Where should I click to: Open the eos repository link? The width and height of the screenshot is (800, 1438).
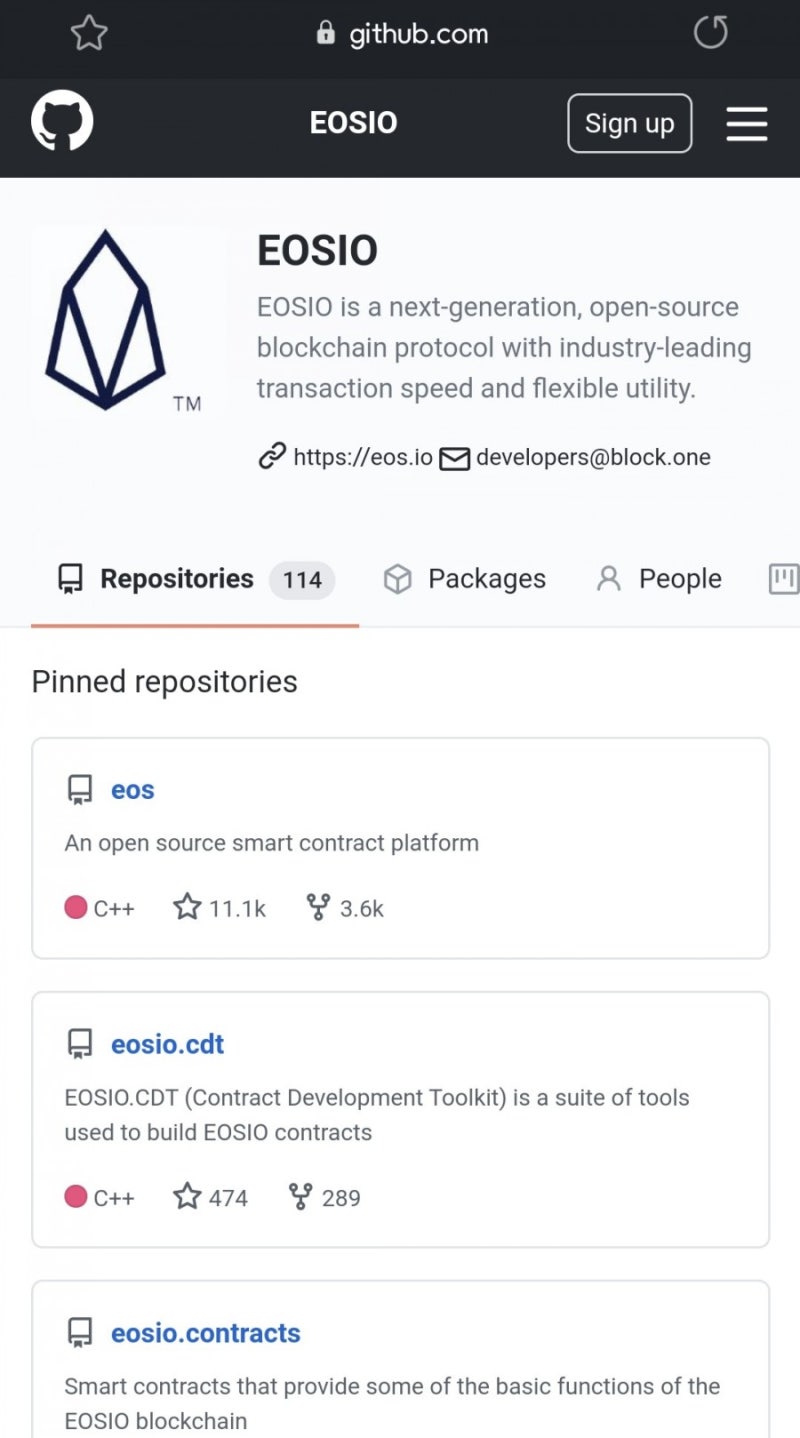[132, 790]
